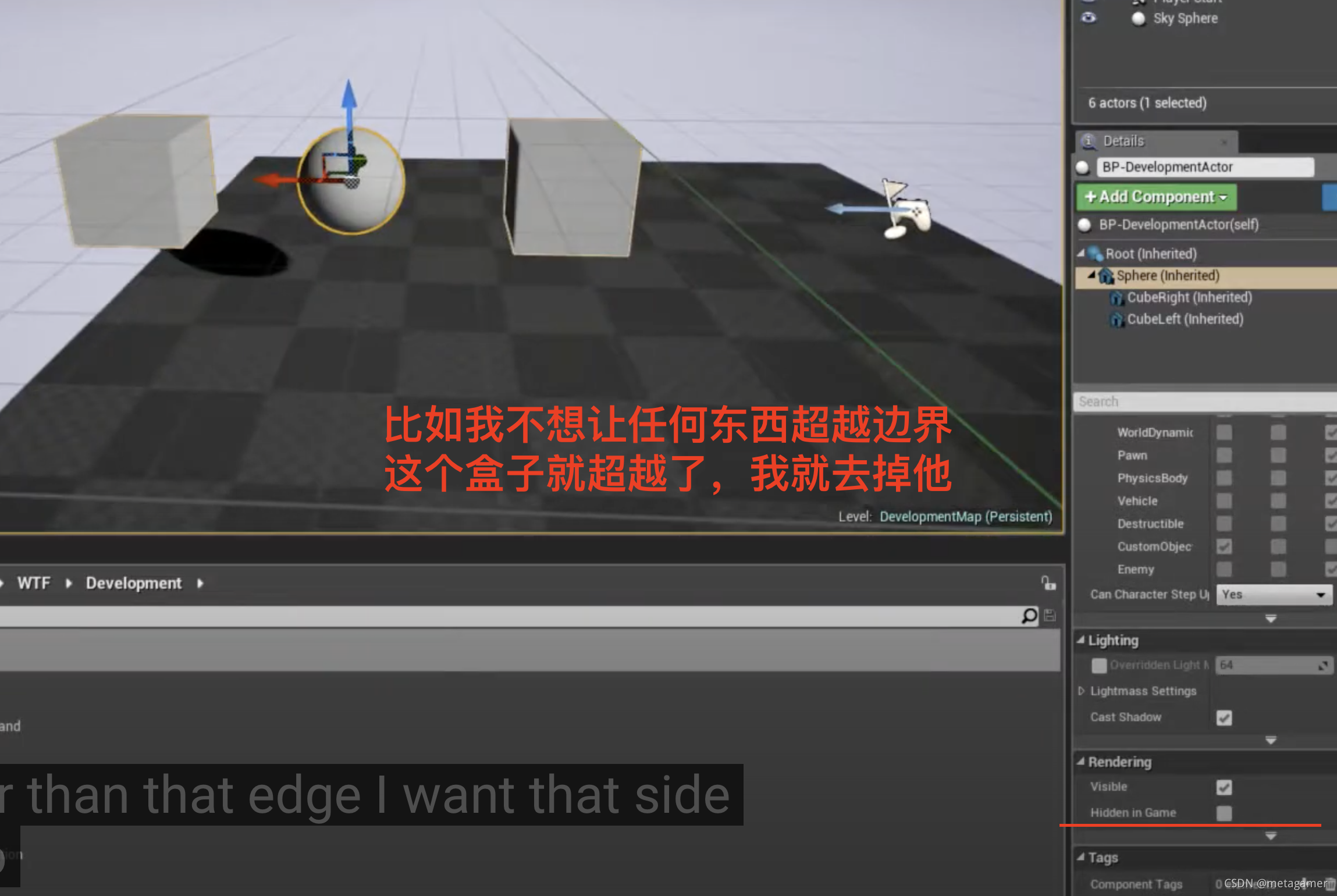Click the save search icon beside magnifier
This screenshot has width=1337, height=896.
click(x=1050, y=616)
